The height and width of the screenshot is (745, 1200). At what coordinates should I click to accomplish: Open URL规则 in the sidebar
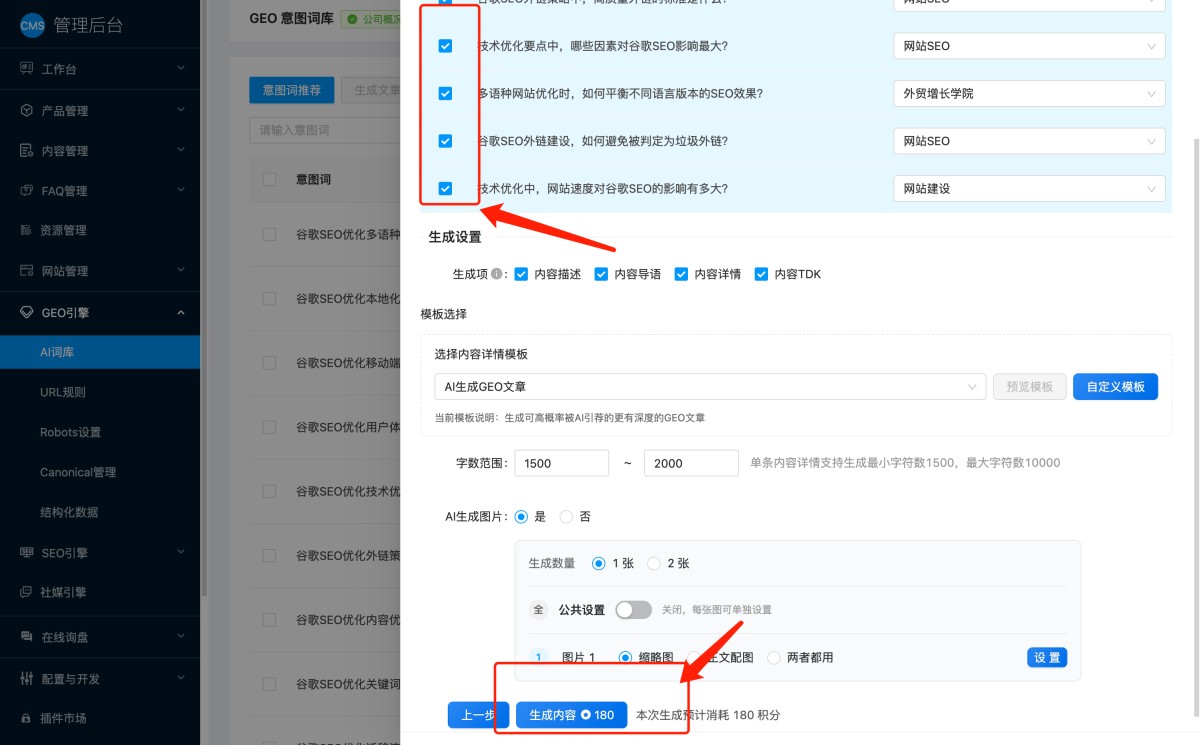click(62, 392)
